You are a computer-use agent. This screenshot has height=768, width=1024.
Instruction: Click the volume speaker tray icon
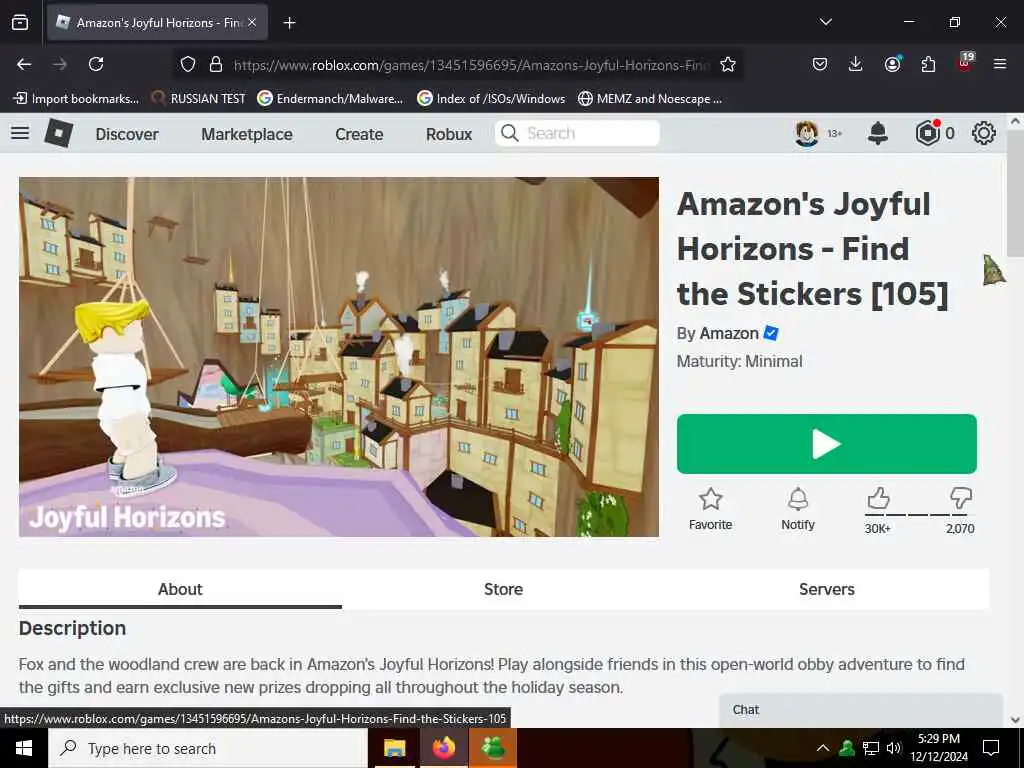(893, 748)
